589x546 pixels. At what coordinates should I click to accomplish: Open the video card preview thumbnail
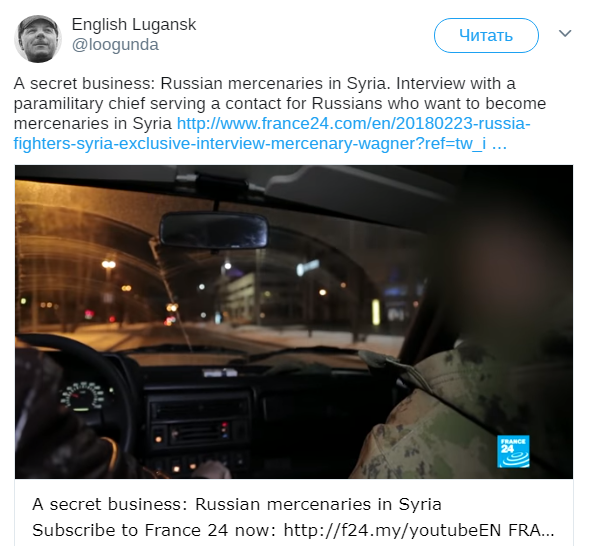(x=294, y=322)
